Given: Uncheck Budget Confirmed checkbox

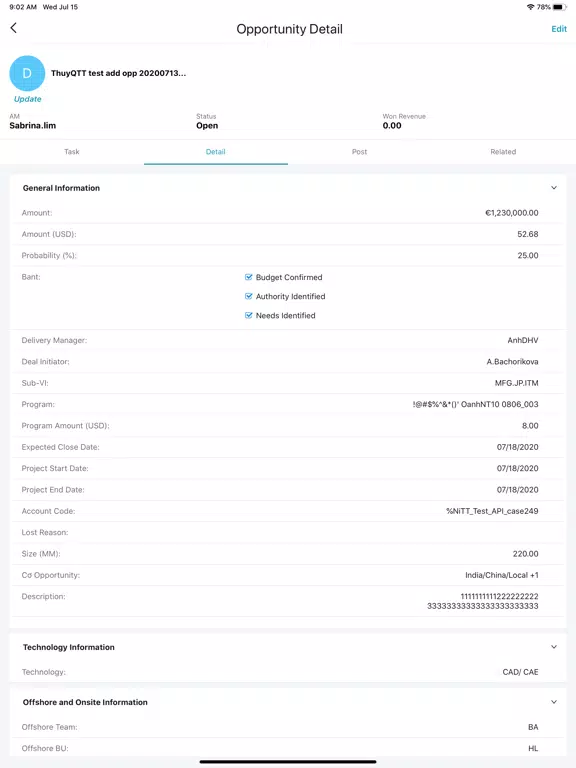Looking at the screenshot, I should pos(248,277).
